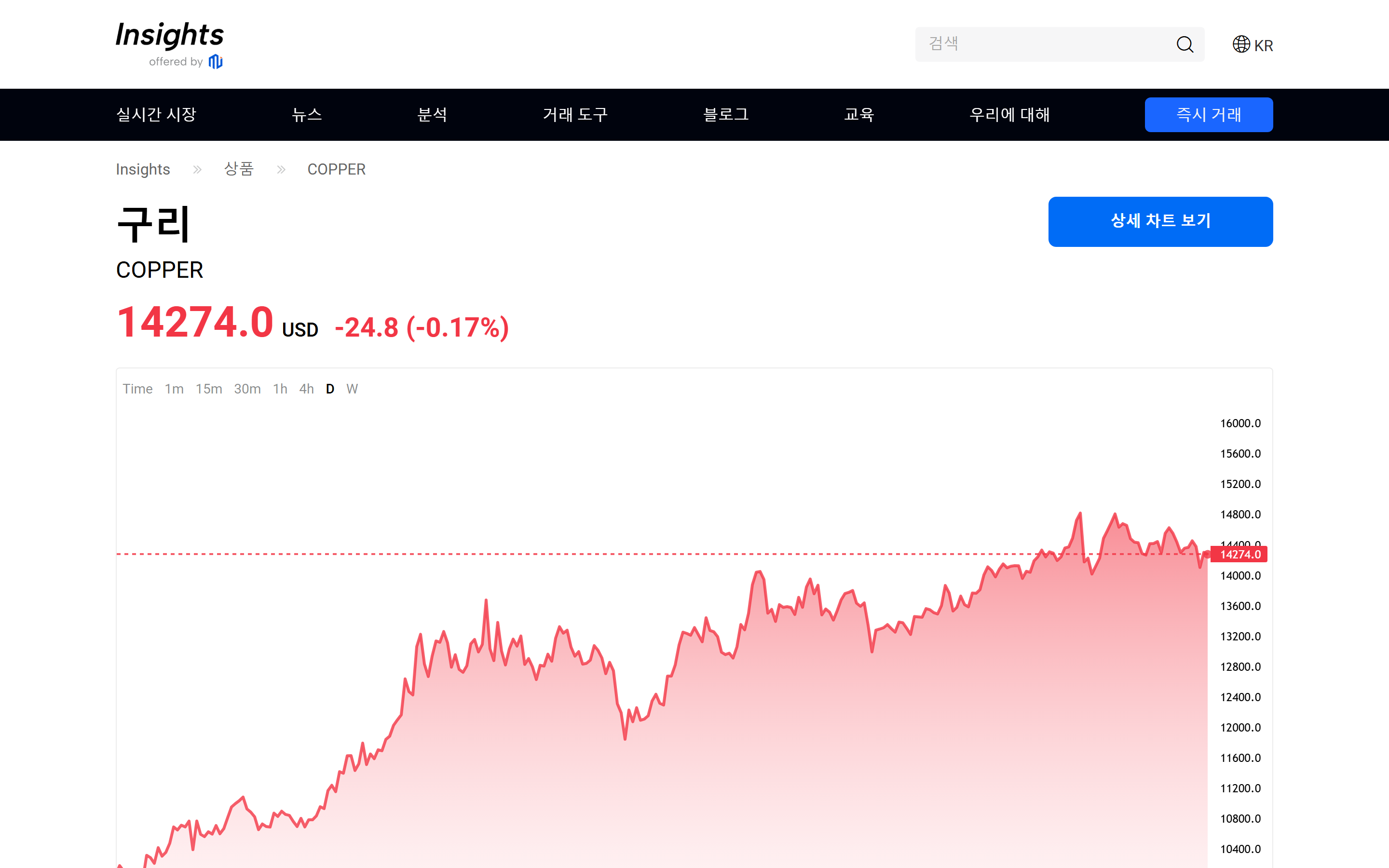Open the 뉴스 menu item
This screenshot has height=868, width=1389.
[x=307, y=115]
